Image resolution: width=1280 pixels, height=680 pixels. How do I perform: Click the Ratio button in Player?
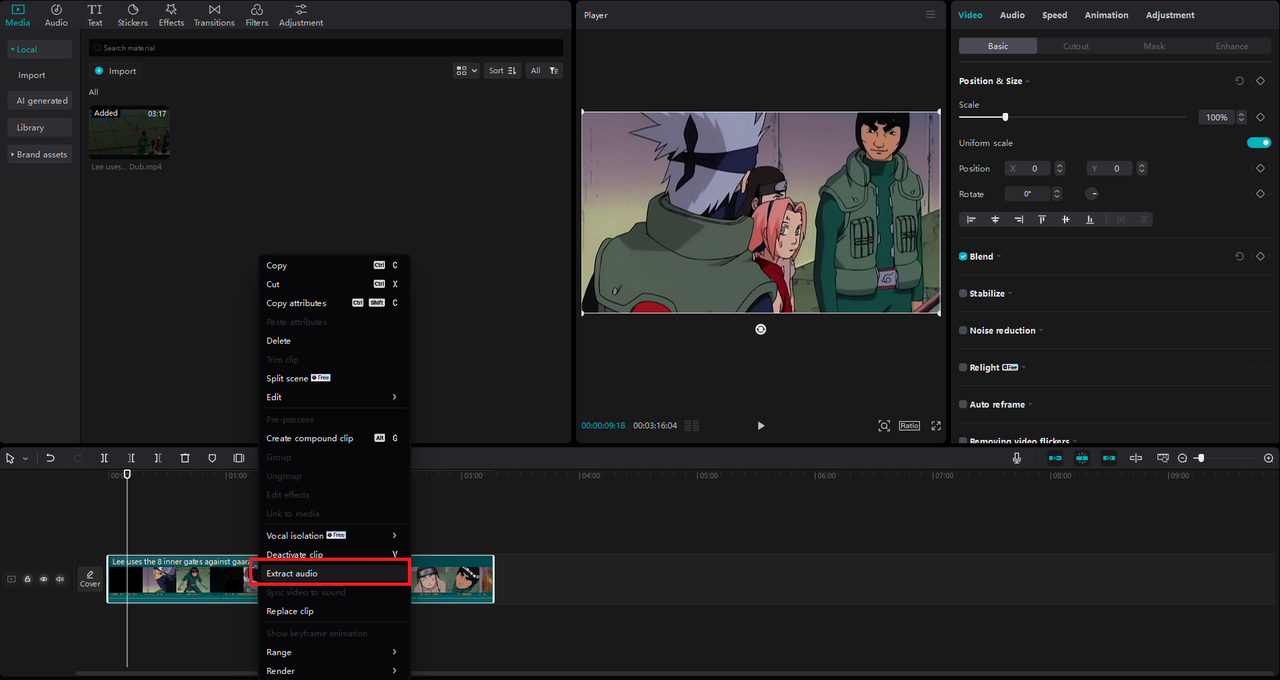(909, 426)
